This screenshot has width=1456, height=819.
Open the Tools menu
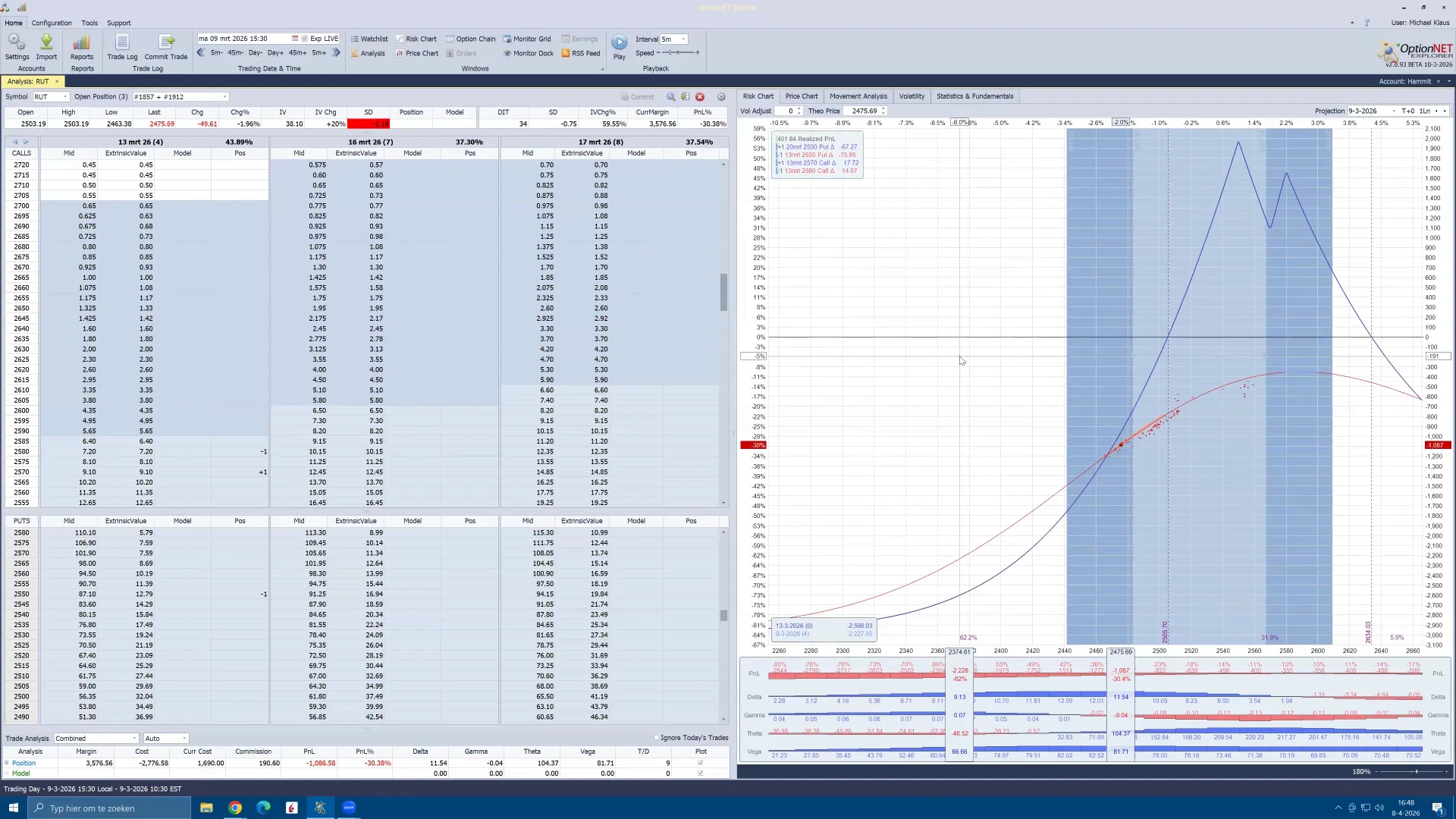[x=89, y=23]
